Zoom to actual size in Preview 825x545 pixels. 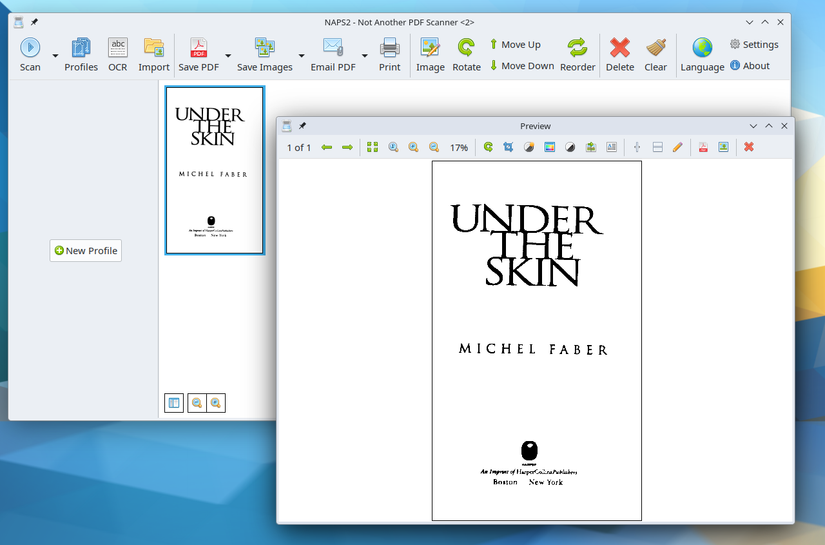[x=393, y=147]
